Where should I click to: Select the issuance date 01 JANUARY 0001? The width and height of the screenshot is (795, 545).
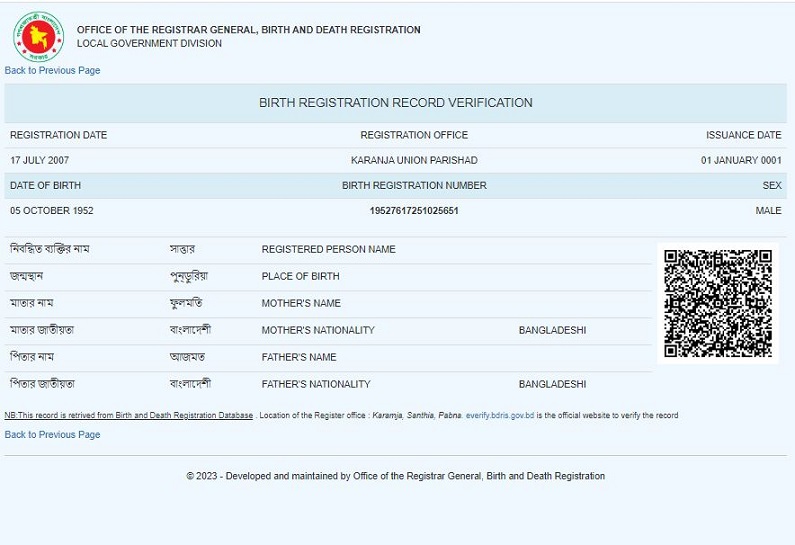click(741, 160)
